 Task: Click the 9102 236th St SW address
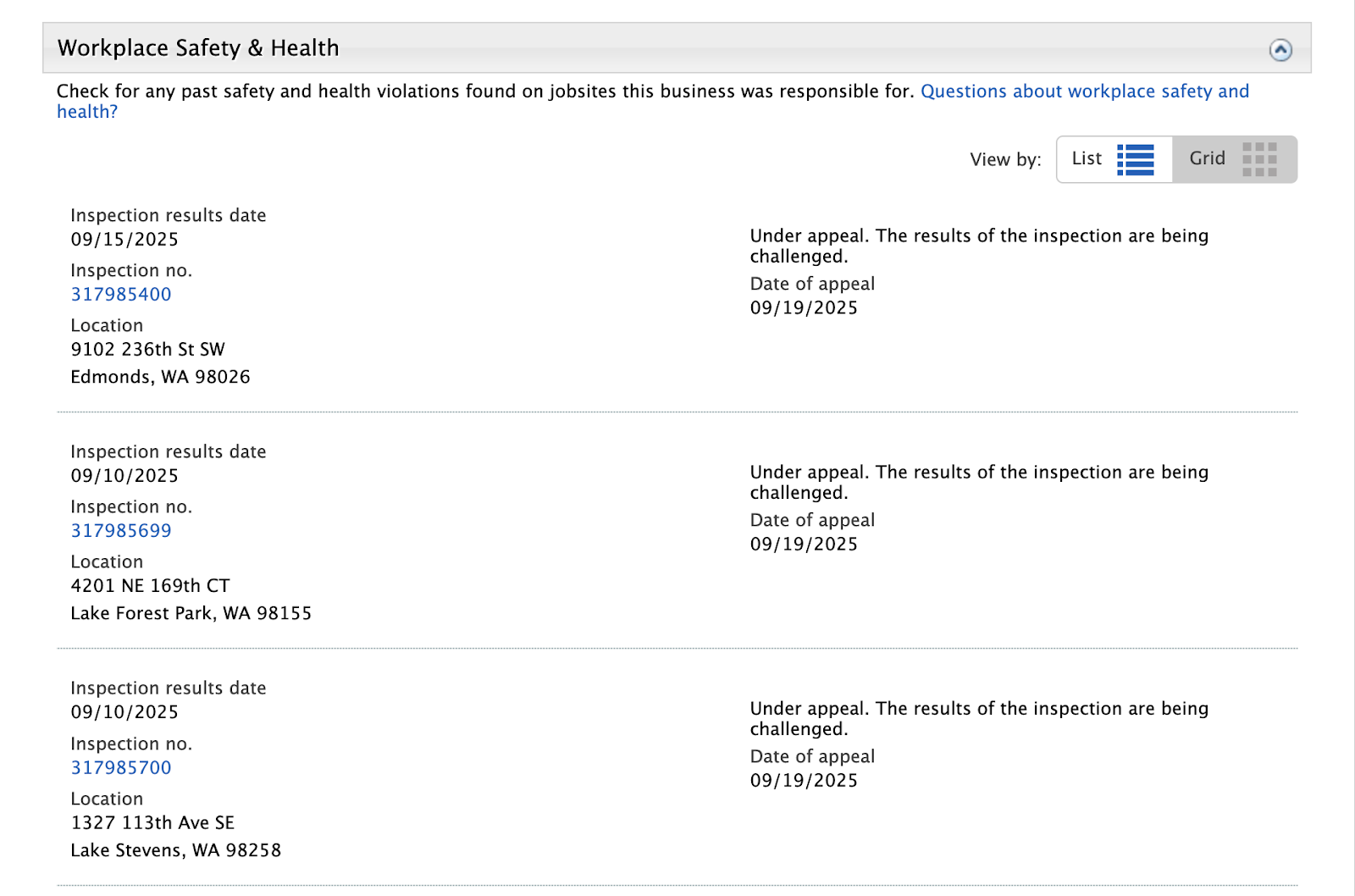(x=147, y=350)
